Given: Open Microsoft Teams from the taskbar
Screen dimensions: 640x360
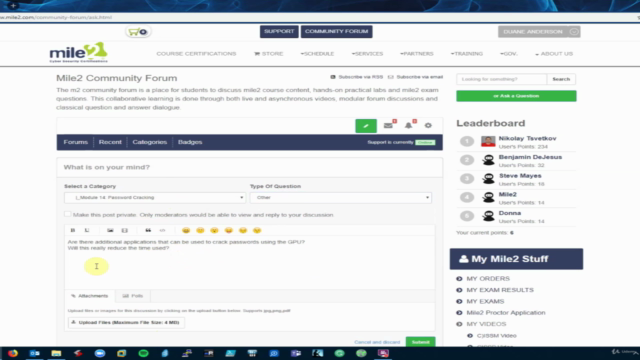Looking at the screenshot, I should tap(296, 353).
